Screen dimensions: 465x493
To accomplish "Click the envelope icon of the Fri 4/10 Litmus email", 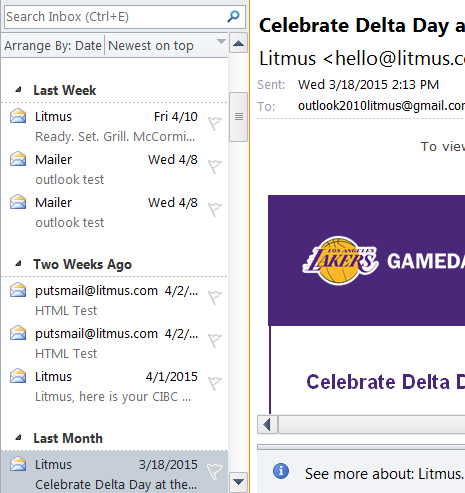I will pyautogui.click(x=18, y=116).
